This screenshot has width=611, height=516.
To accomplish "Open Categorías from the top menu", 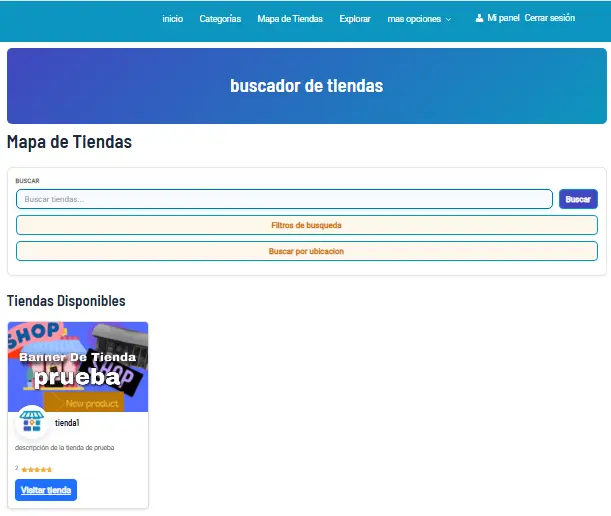I will (220, 19).
